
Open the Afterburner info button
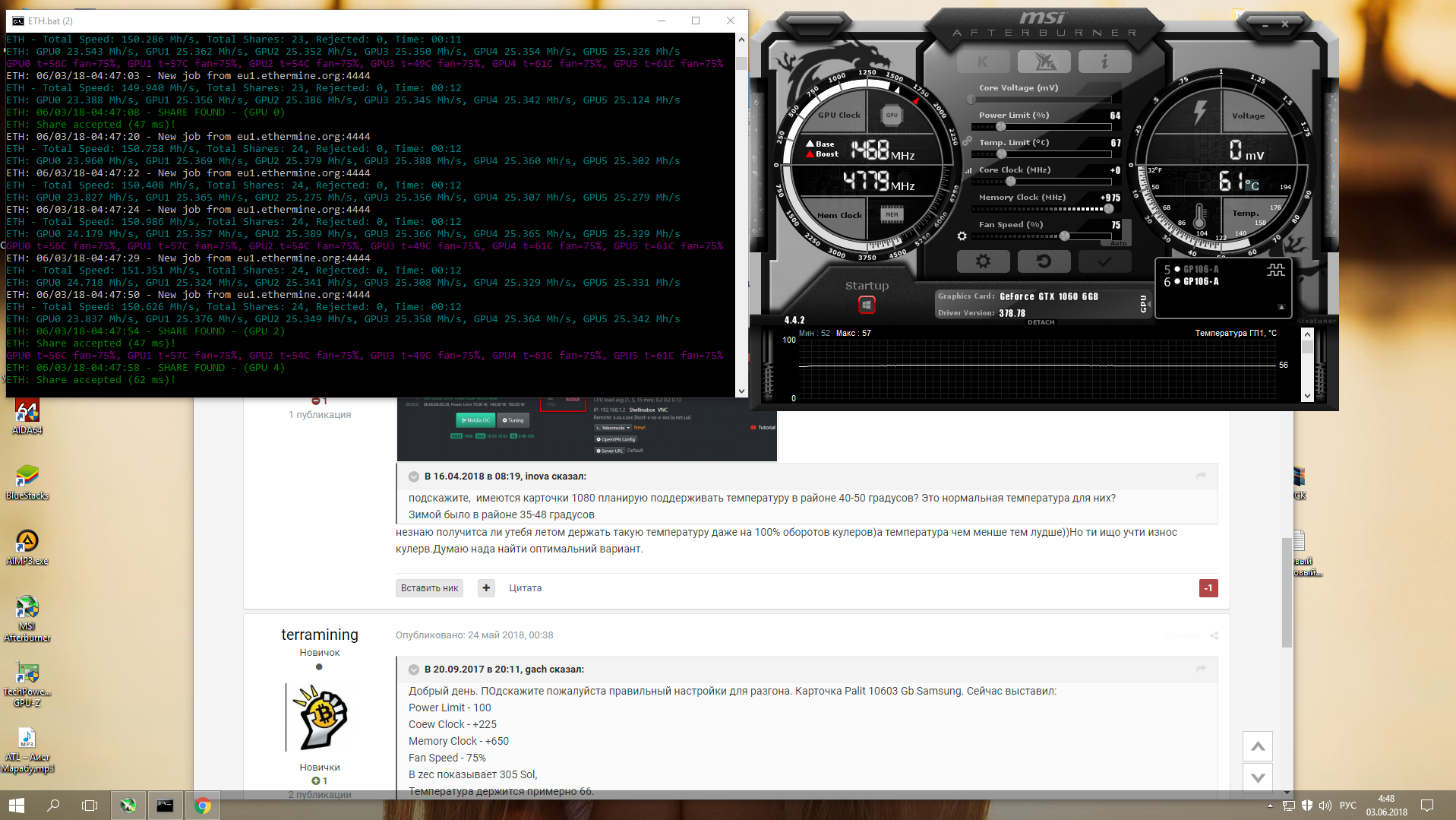tap(1104, 62)
